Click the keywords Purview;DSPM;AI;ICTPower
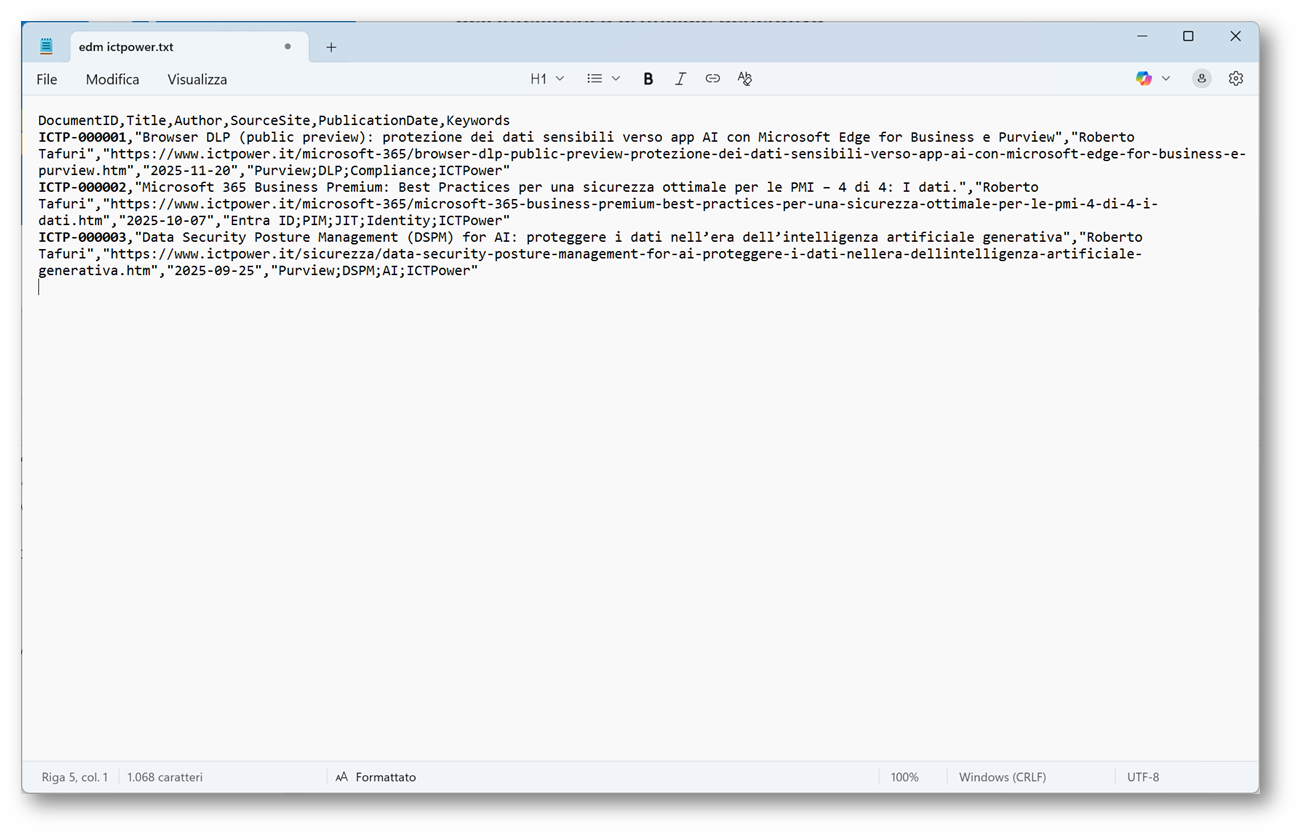The image size is (1302, 836). coord(375,271)
